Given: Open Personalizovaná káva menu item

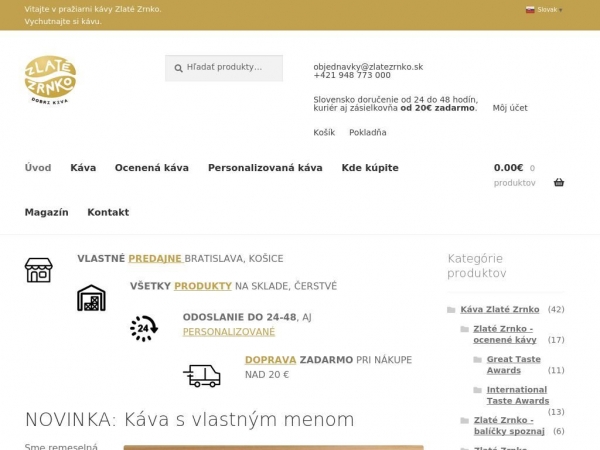Looking at the screenshot, I should tap(265, 168).
